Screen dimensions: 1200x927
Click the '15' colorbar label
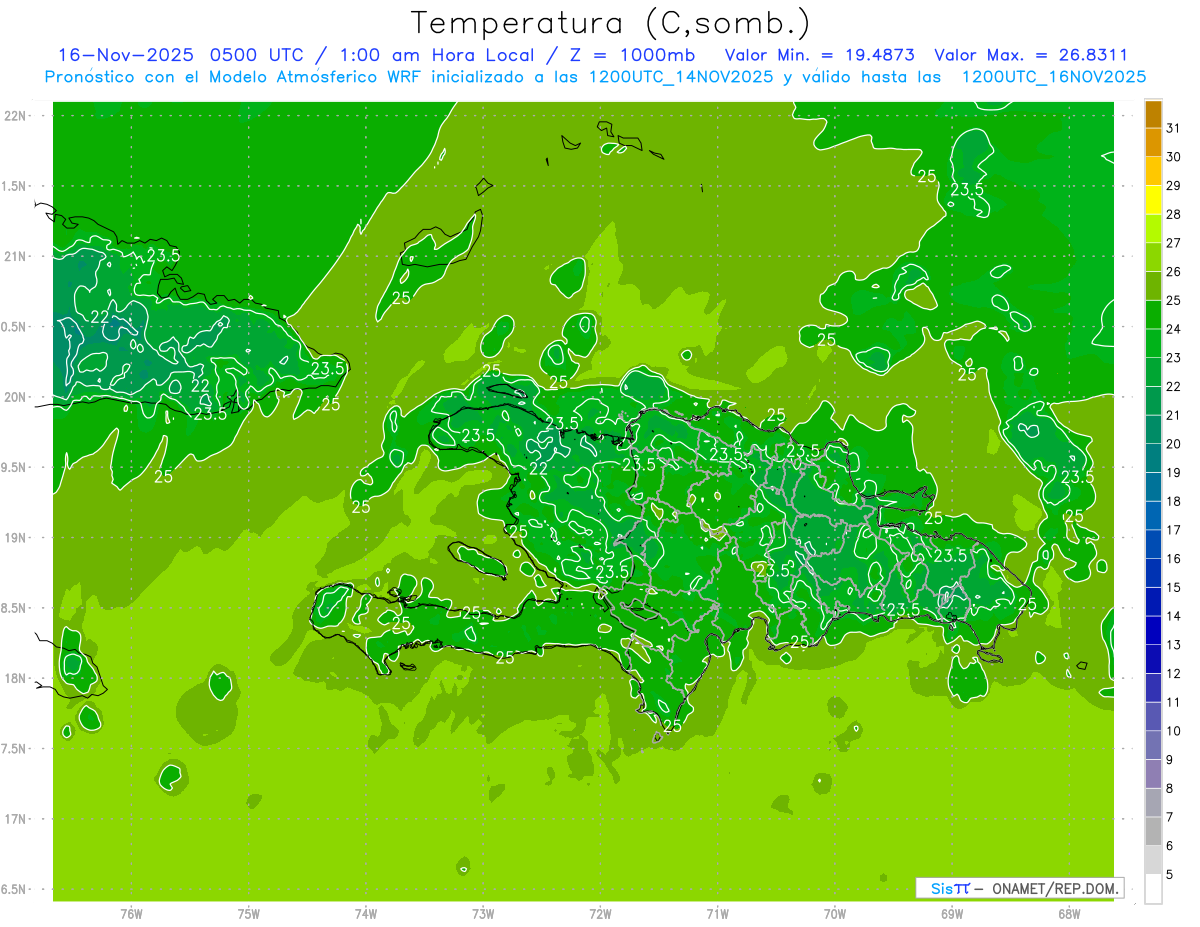coord(1174,587)
